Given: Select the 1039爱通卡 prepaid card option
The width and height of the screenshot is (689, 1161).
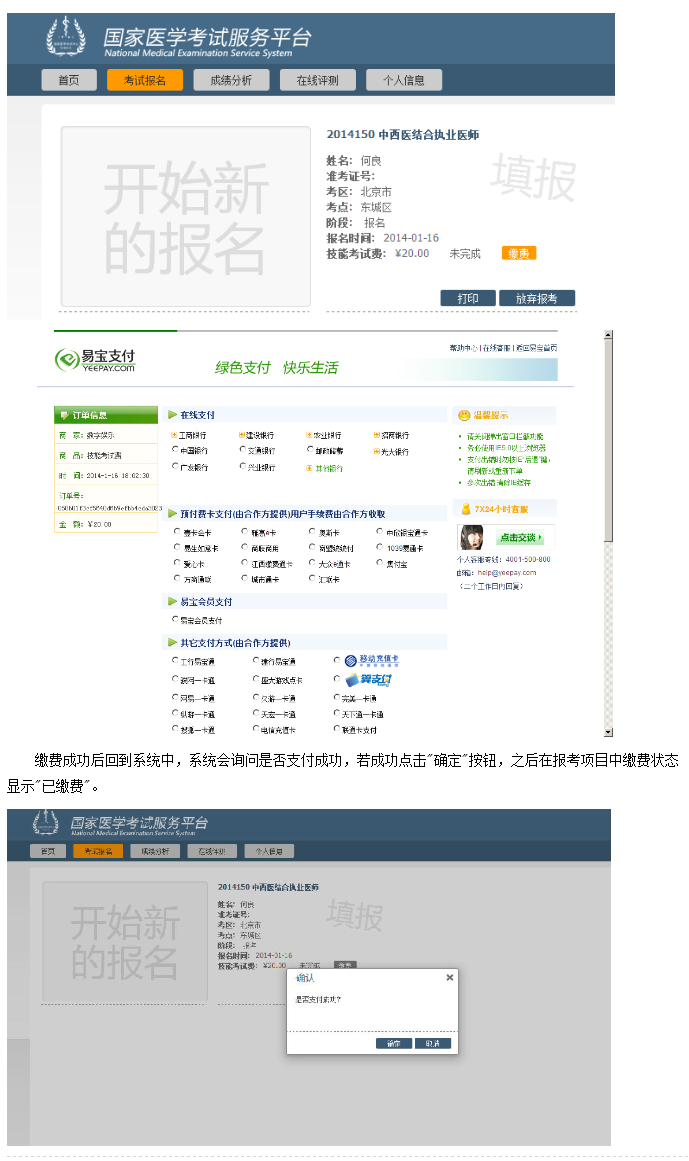Looking at the screenshot, I should [380, 547].
